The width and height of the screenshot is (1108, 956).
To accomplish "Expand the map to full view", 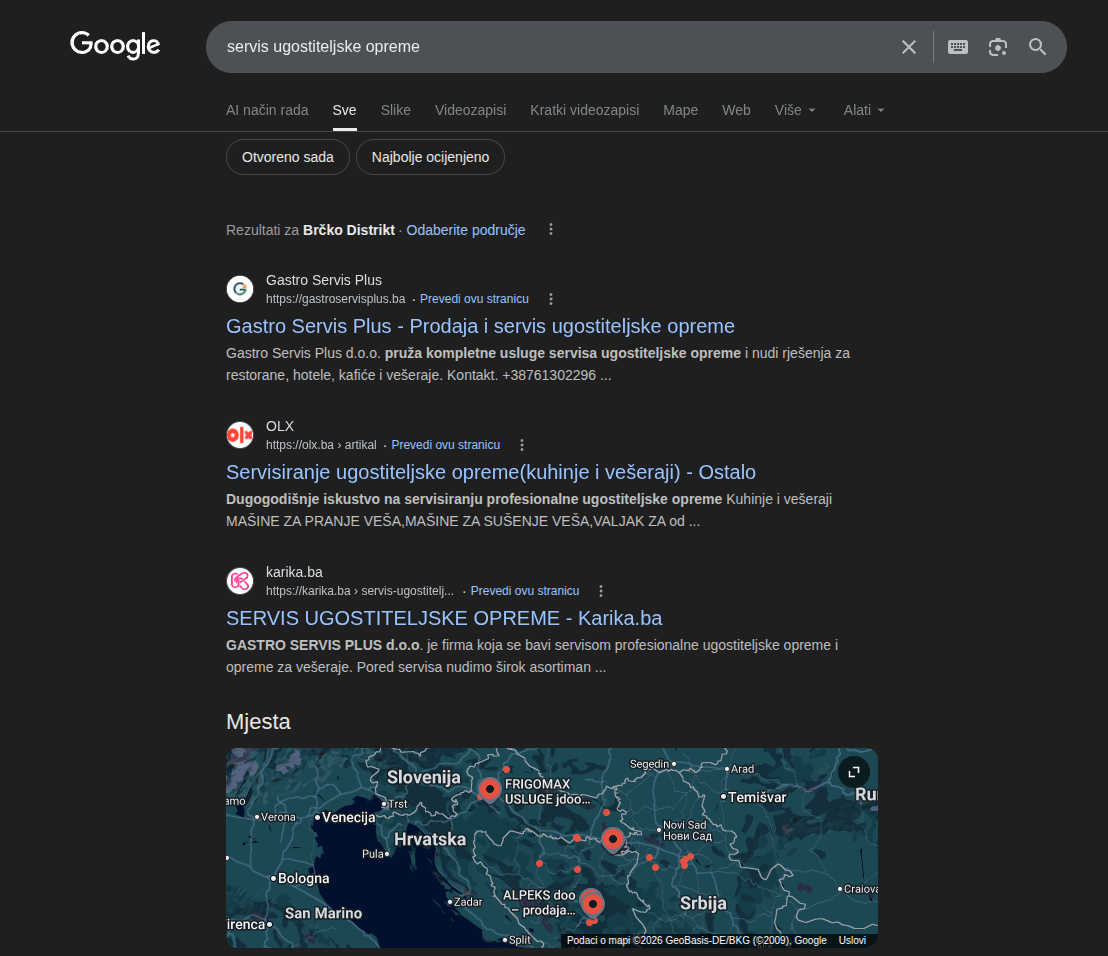I will 853,772.
